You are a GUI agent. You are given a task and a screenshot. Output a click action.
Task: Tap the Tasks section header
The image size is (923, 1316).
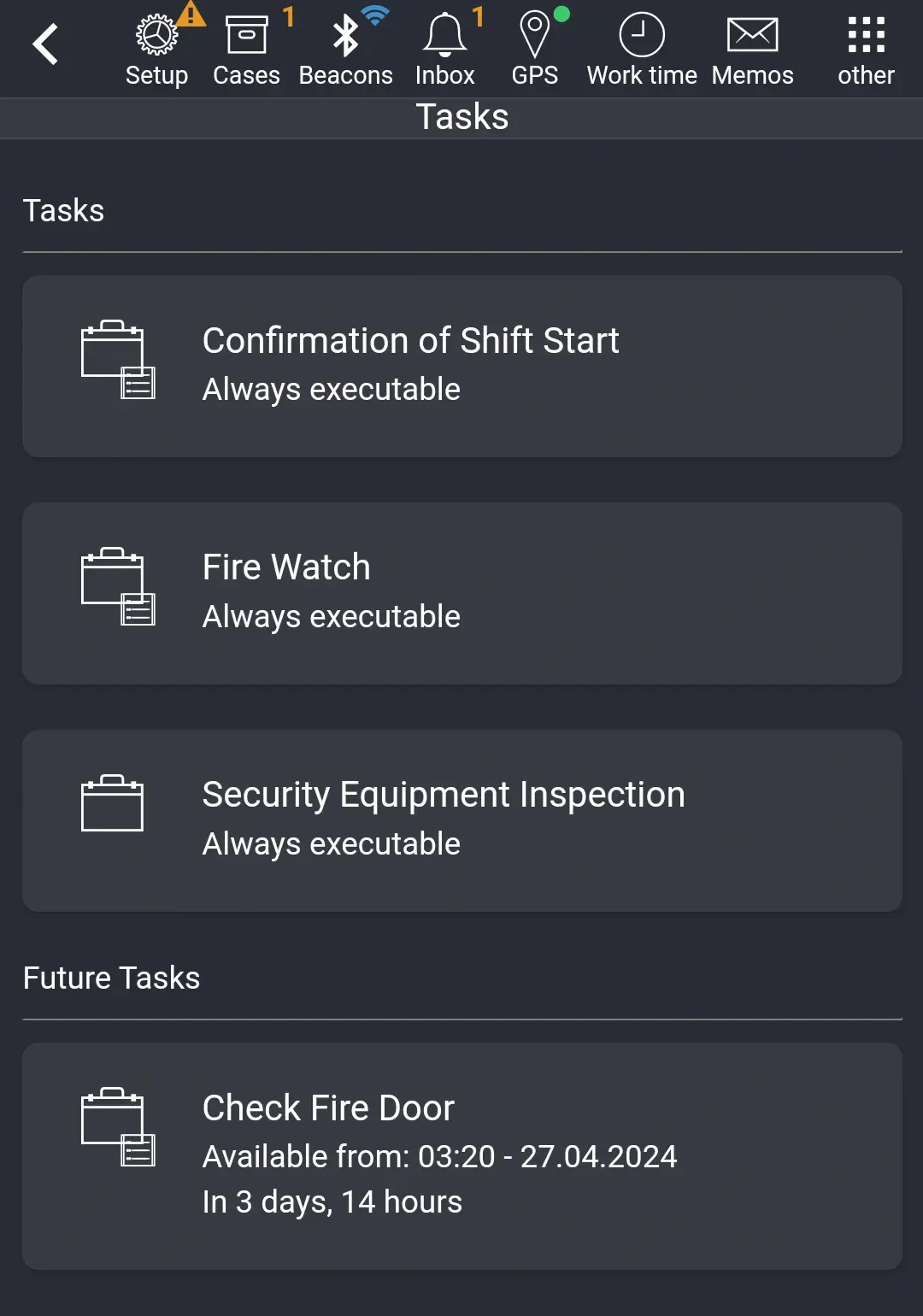(x=64, y=210)
